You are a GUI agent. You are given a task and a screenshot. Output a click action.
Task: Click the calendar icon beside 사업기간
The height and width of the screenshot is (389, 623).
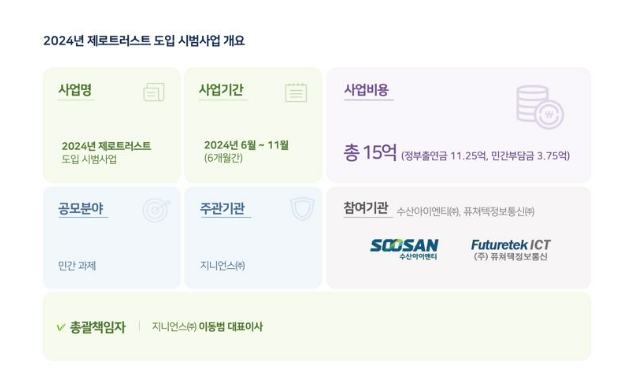click(296, 93)
